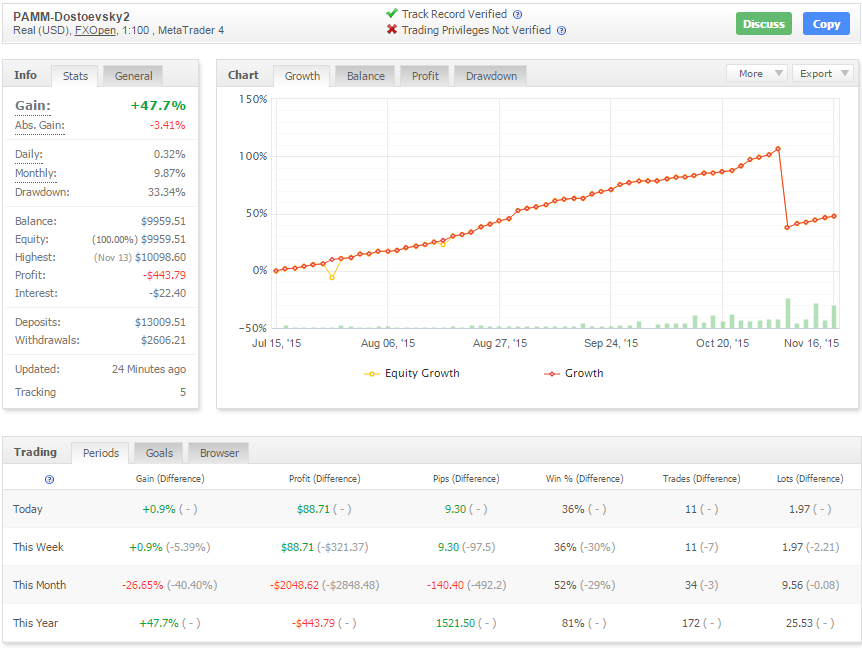Click the help icon in Trading table header
The height and width of the screenshot is (648, 862).
coord(49,479)
